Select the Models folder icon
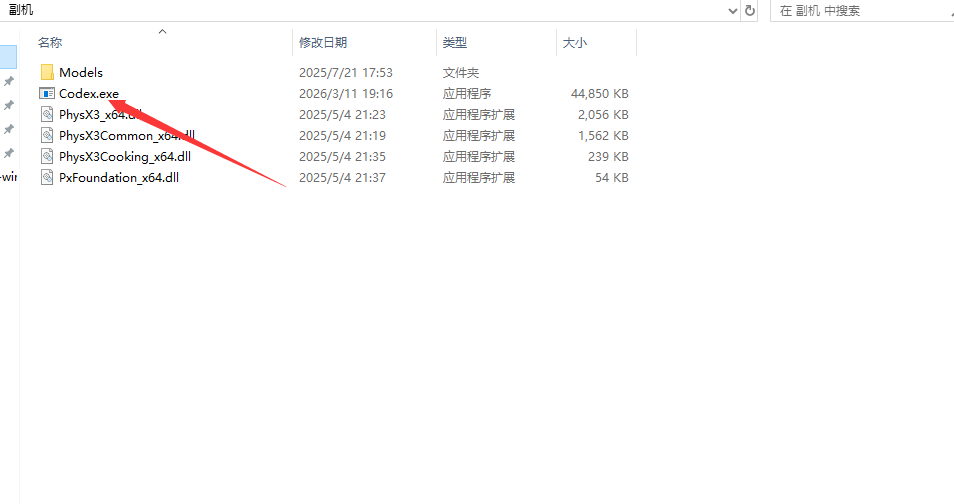This screenshot has width=954, height=504. 47,72
